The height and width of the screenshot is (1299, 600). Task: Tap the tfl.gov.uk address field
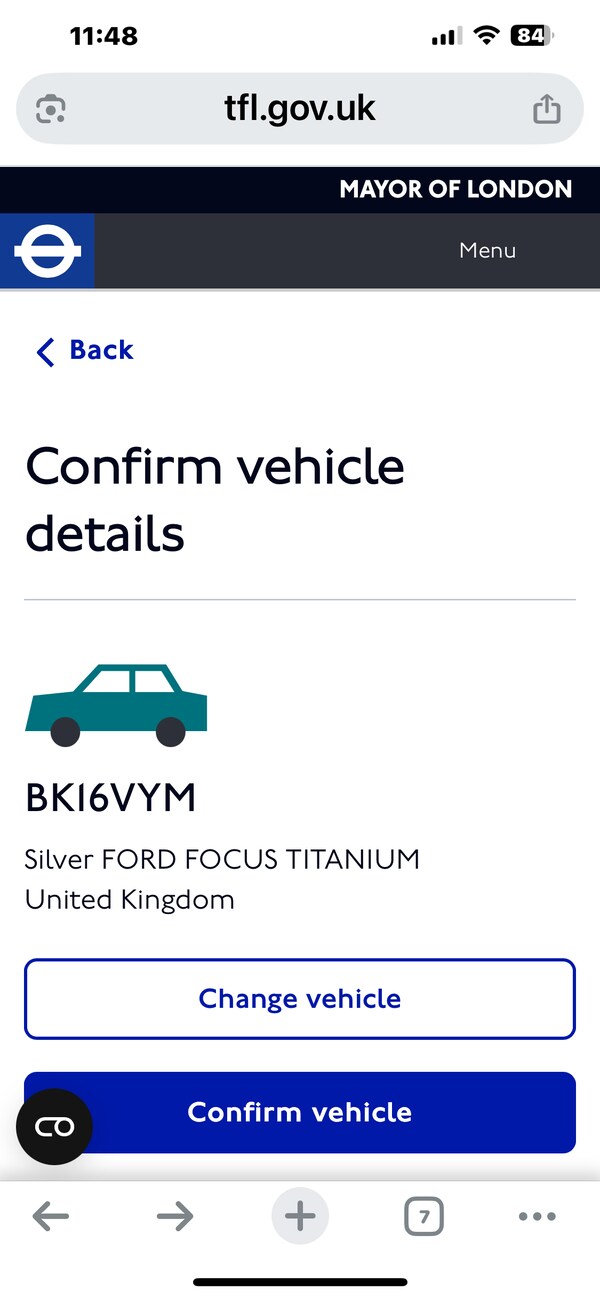point(300,108)
